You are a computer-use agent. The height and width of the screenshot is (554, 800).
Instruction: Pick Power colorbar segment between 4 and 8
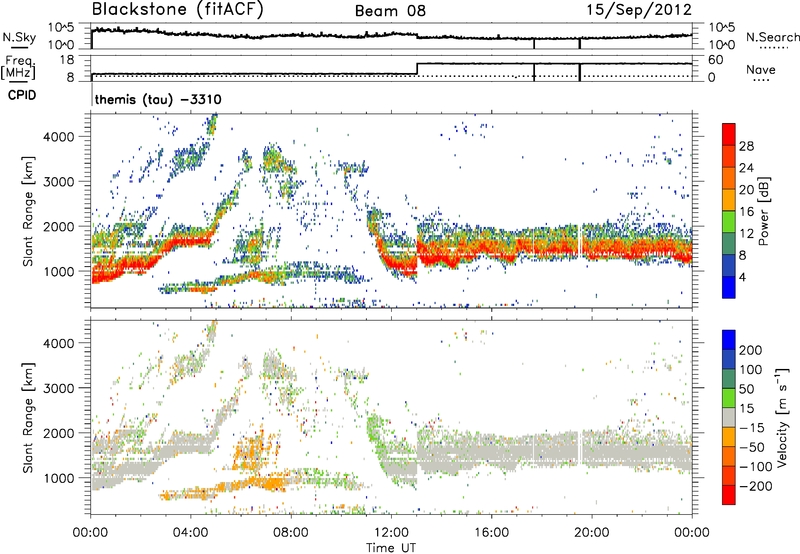click(x=729, y=266)
